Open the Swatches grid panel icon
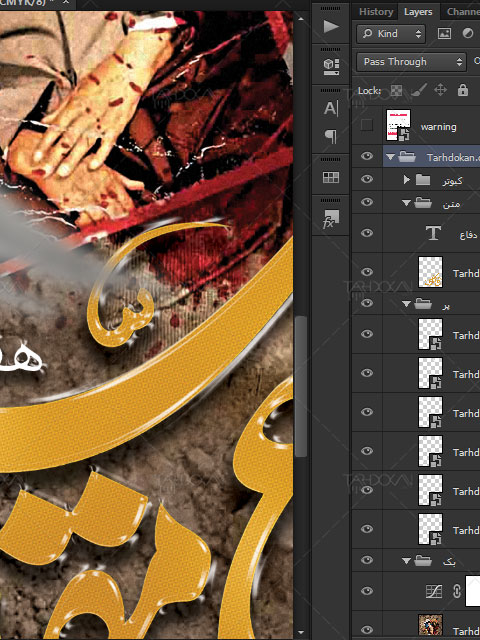The width and height of the screenshot is (480, 640). point(331,177)
